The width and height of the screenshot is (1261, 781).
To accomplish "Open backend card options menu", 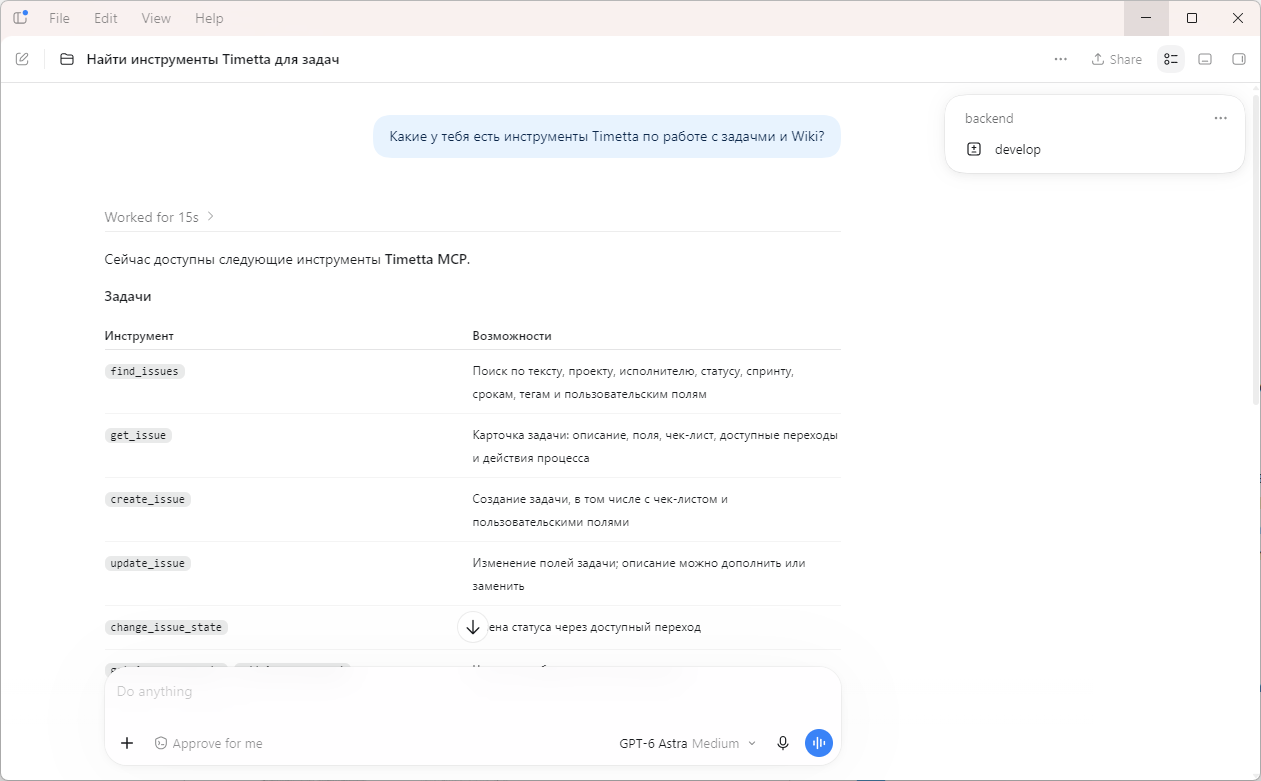I will point(1220,118).
